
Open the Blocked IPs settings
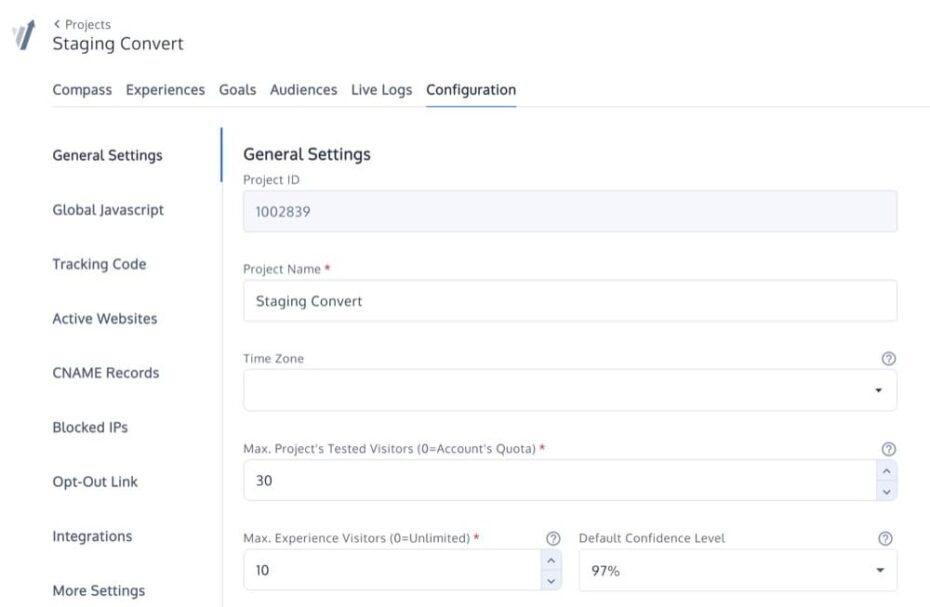[x=90, y=427]
